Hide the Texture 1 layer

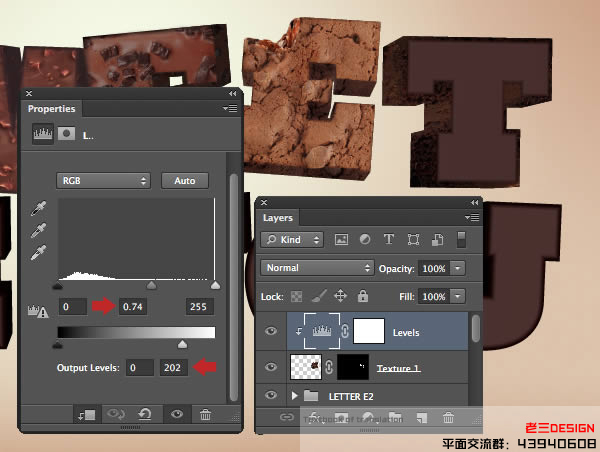coord(271,367)
